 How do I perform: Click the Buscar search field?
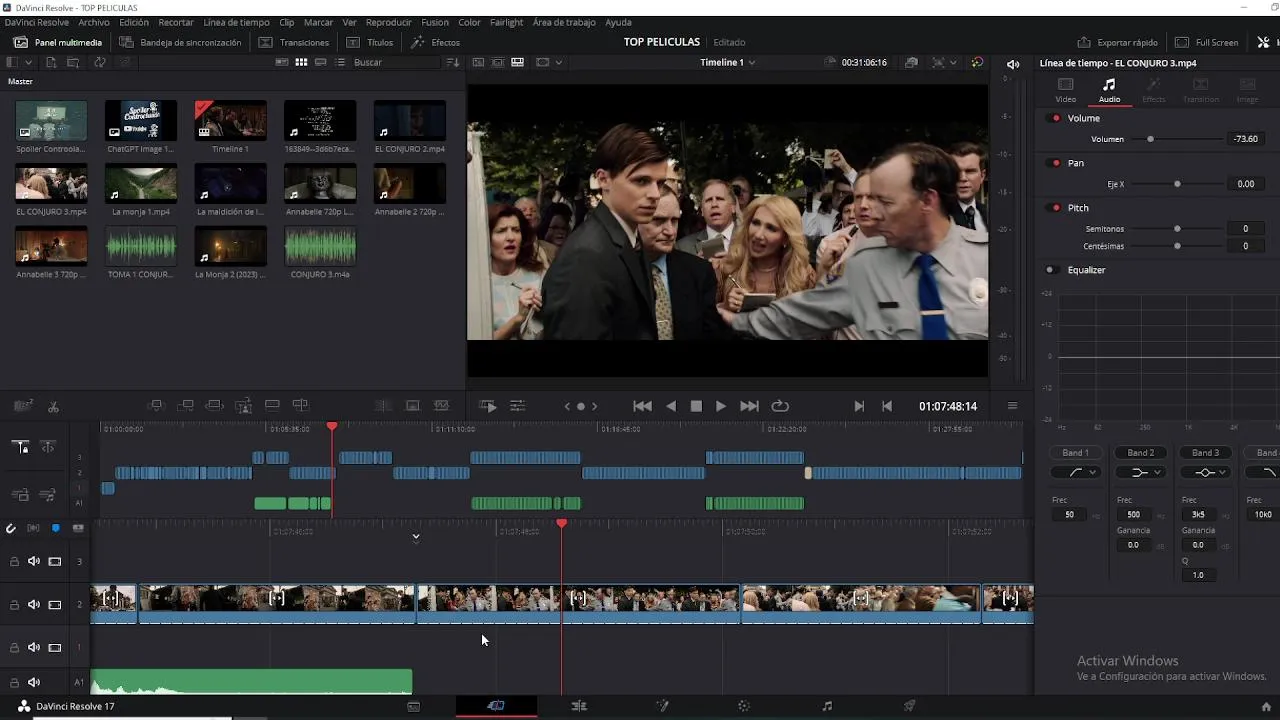(396, 62)
